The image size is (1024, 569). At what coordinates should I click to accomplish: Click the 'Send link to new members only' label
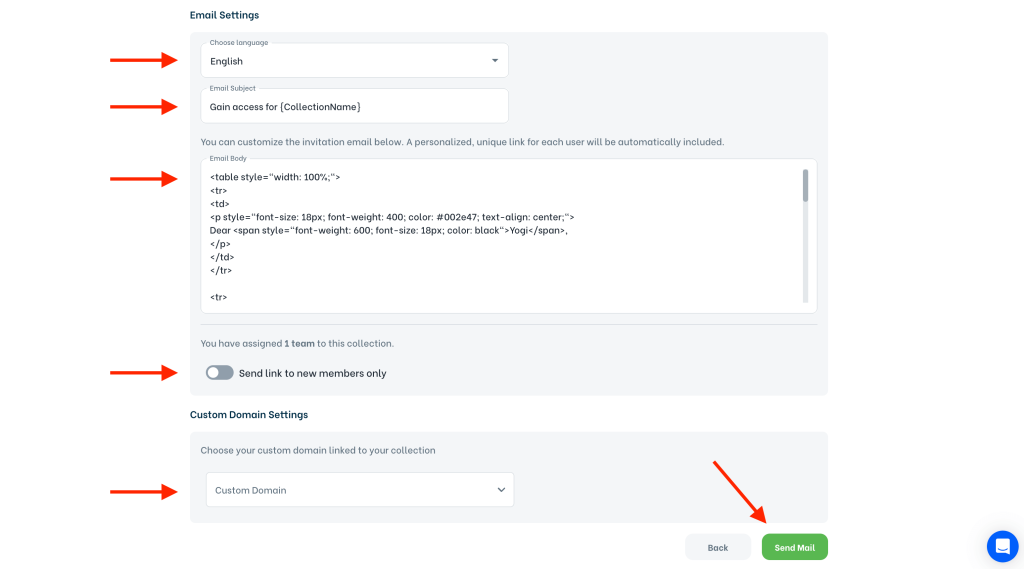(312, 373)
